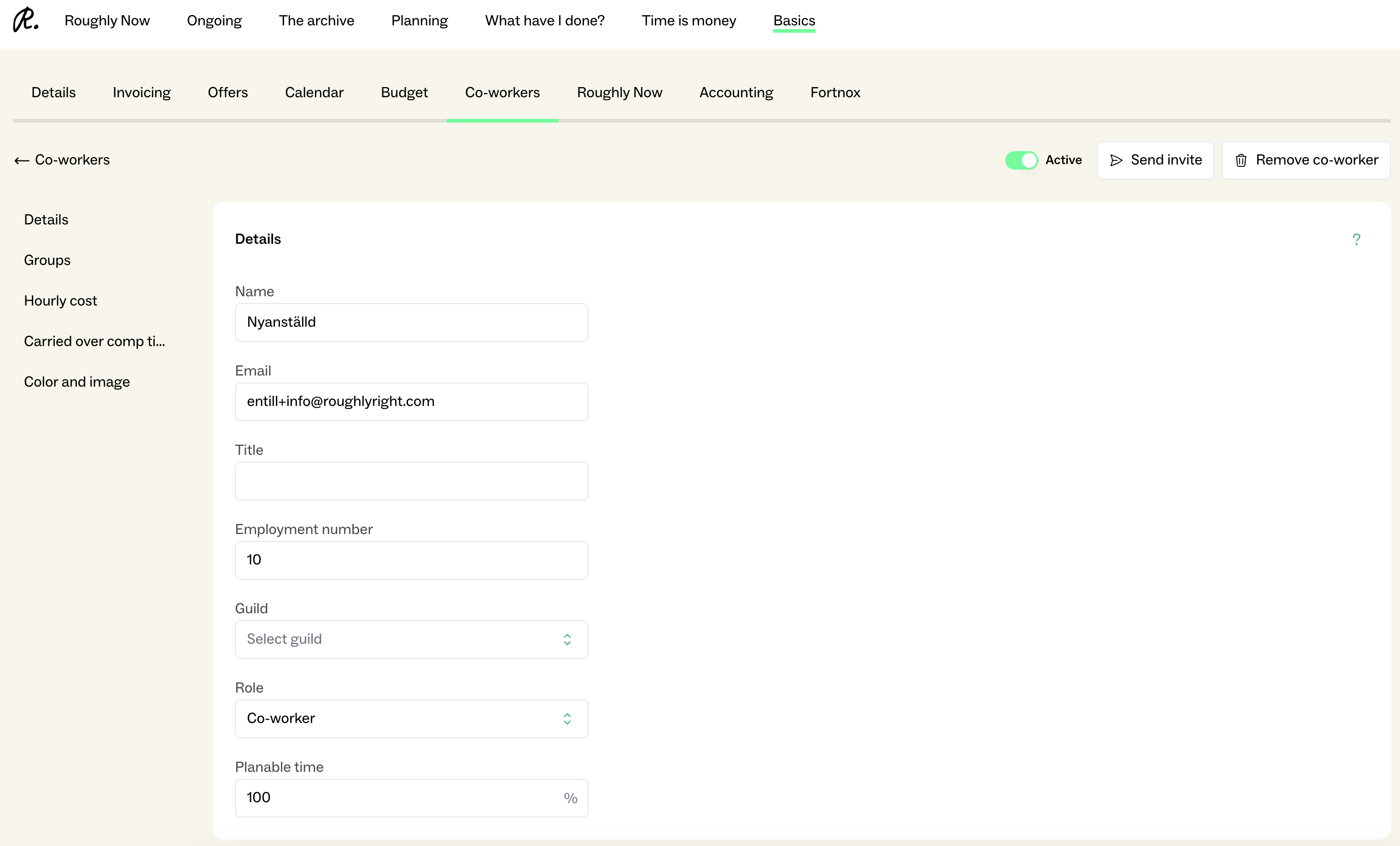Open Color and image section
1400x846 pixels.
click(77, 382)
